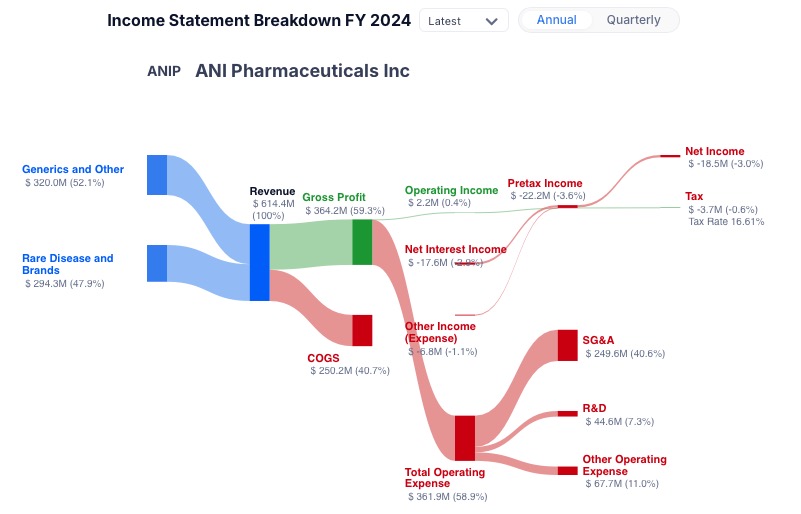Click the chevron arrow beside Latest
This screenshot has width=801, height=514.
pyautogui.click(x=491, y=21)
